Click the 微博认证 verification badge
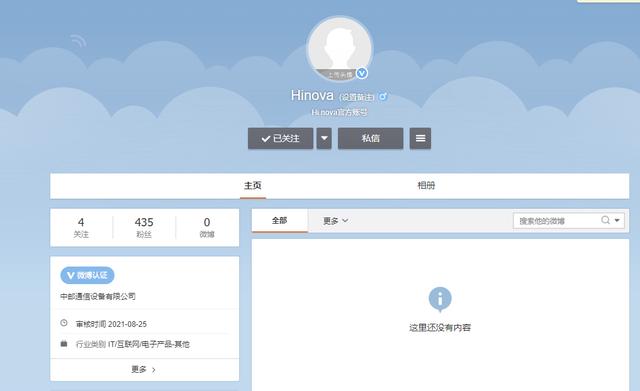This screenshot has width=640, height=391. [x=87, y=275]
